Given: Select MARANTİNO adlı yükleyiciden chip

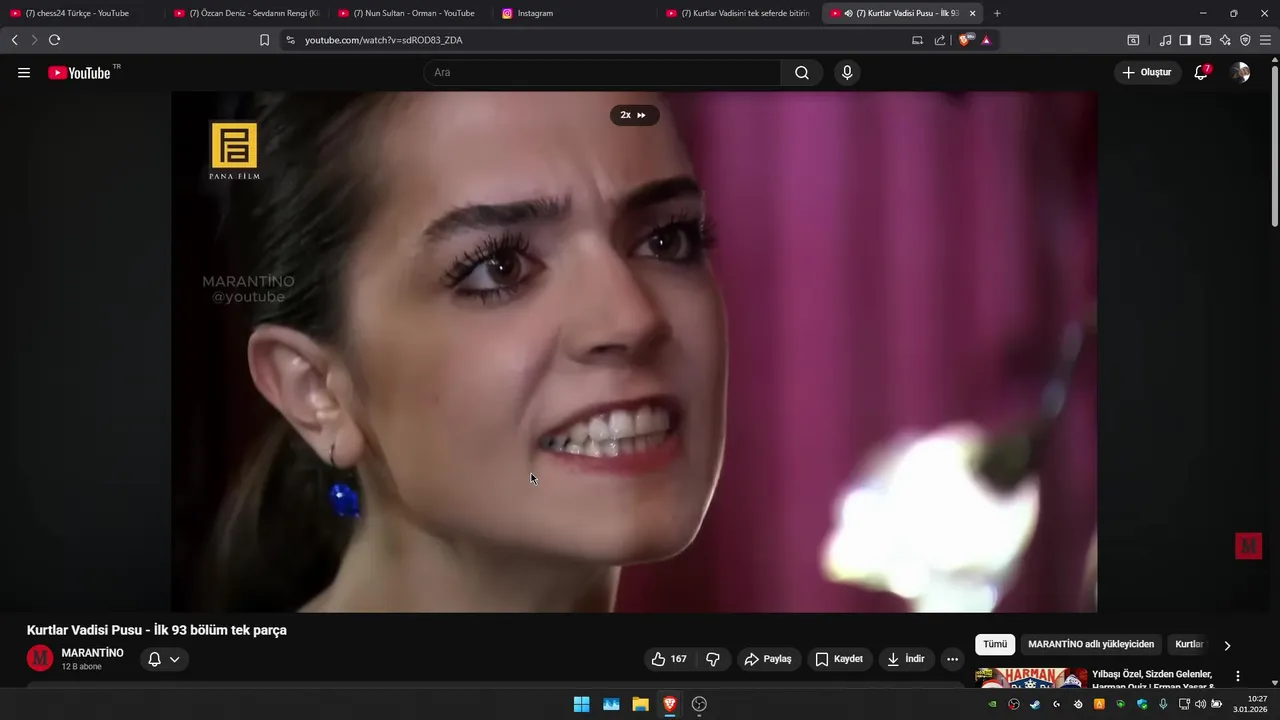Looking at the screenshot, I should (1091, 645).
